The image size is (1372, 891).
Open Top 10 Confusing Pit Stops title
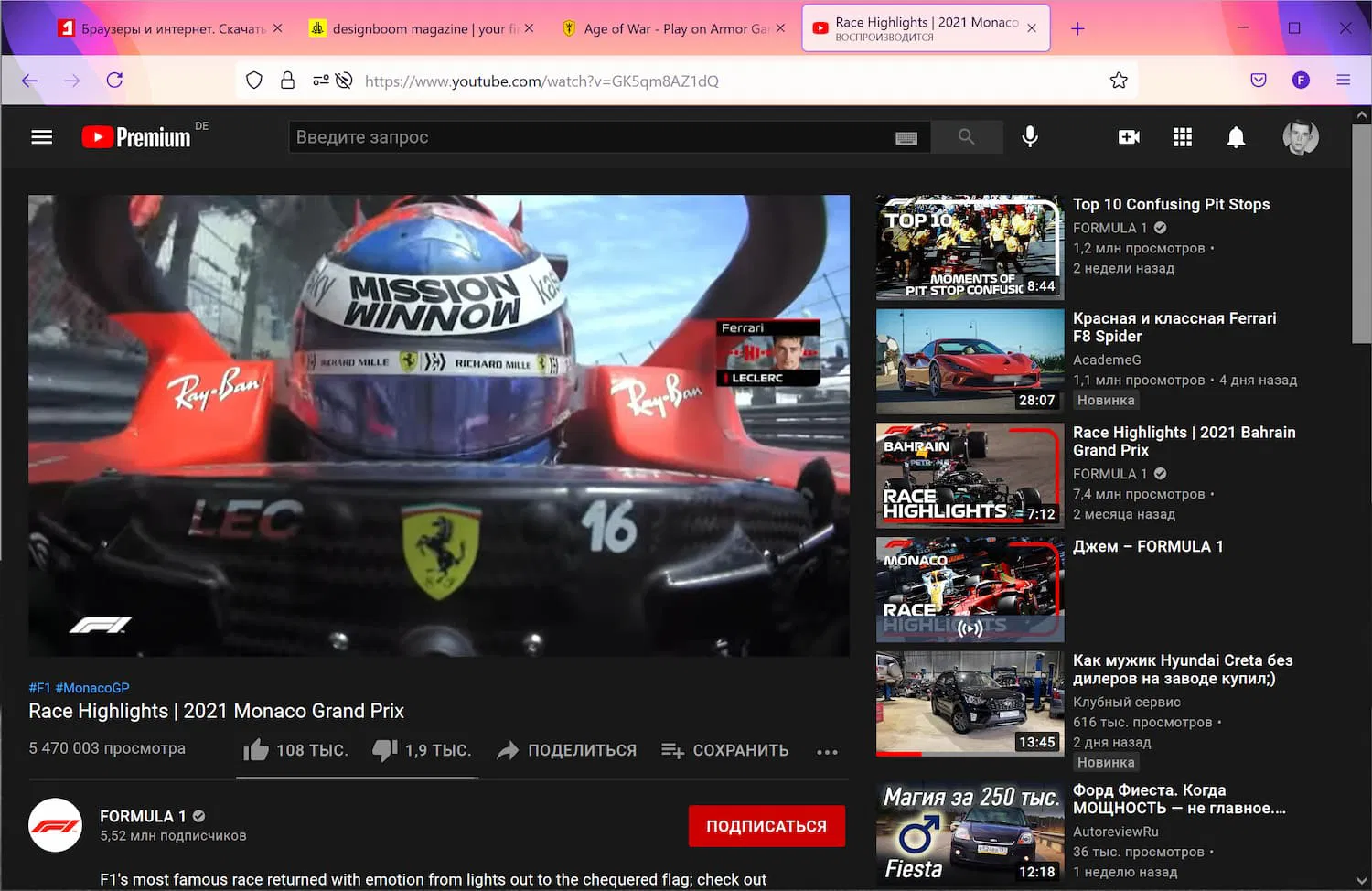tap(1172, 205)
